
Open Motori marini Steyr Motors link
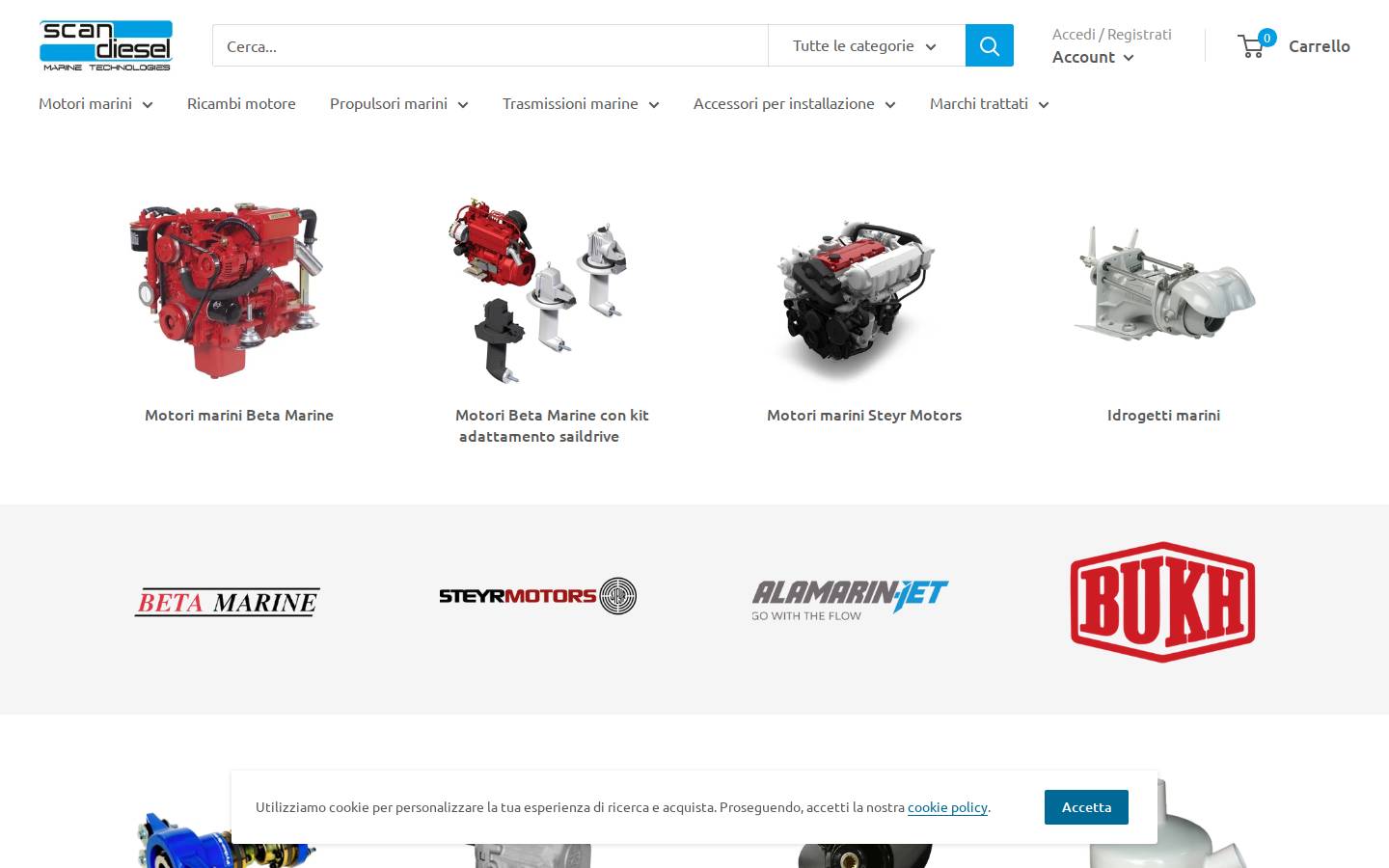point(864,415)
